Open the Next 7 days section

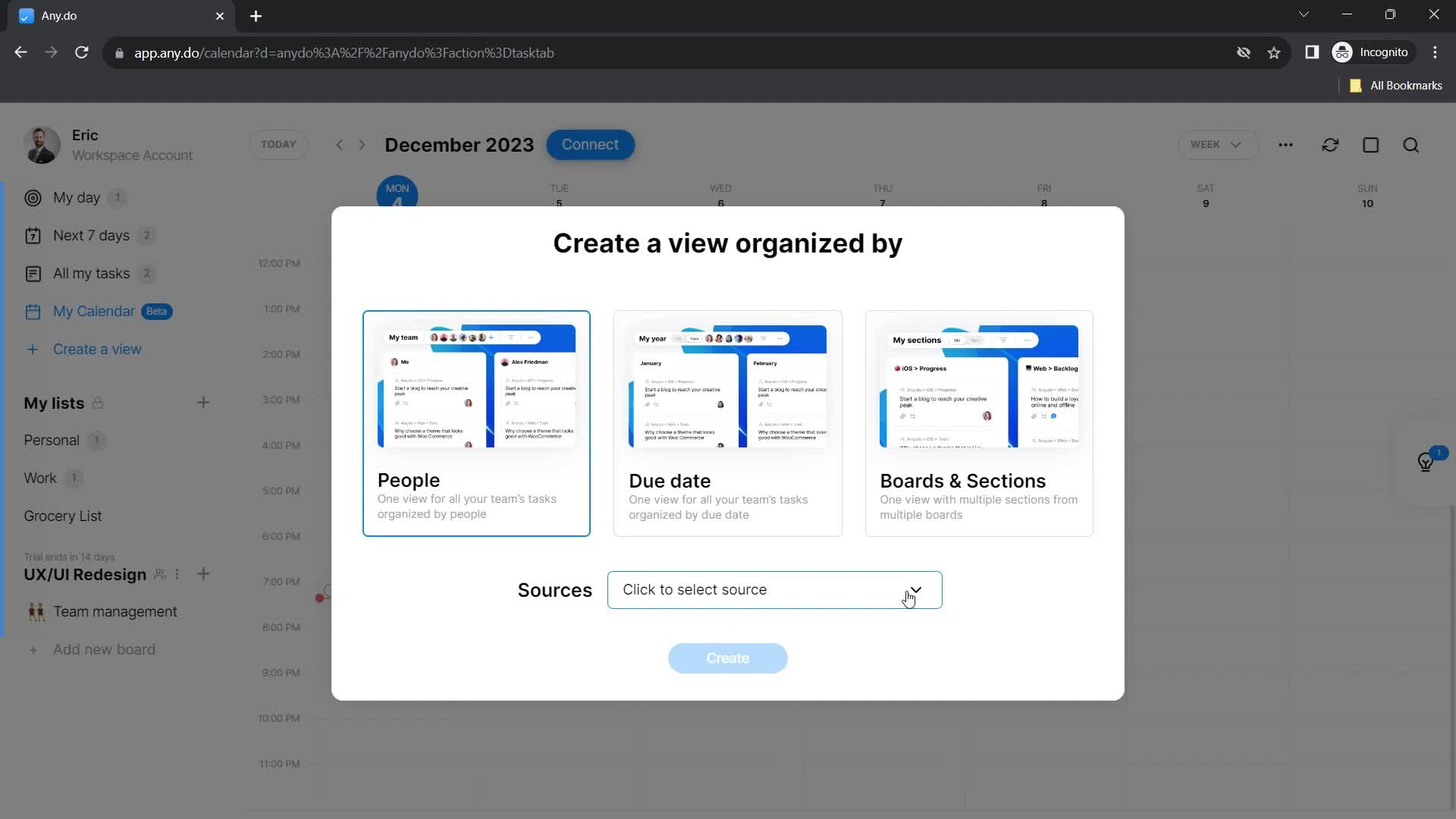(x=91, y=234)
